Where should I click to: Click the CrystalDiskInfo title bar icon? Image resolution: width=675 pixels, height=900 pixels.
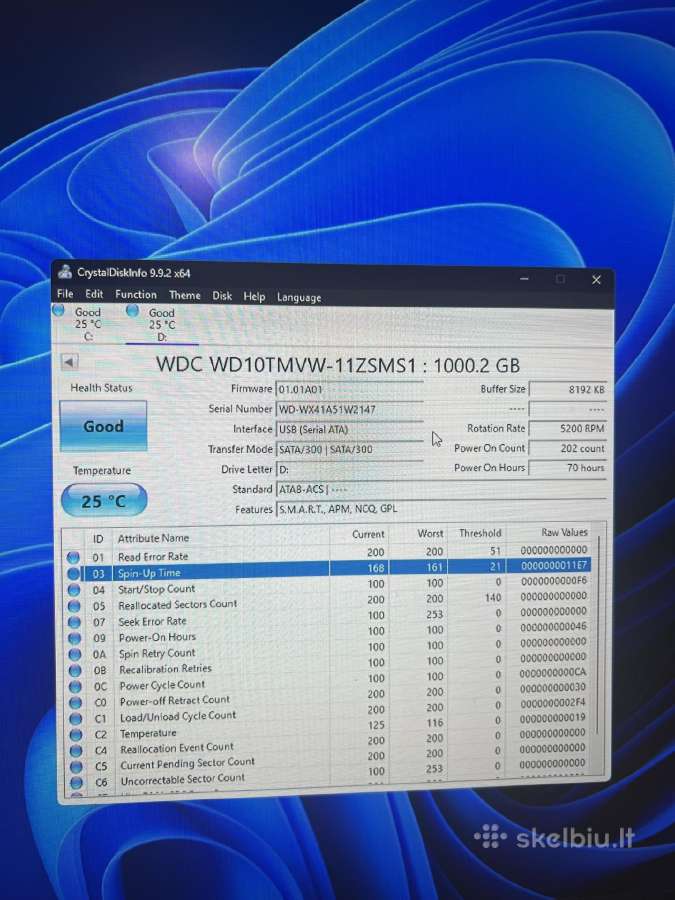point(65,271)
